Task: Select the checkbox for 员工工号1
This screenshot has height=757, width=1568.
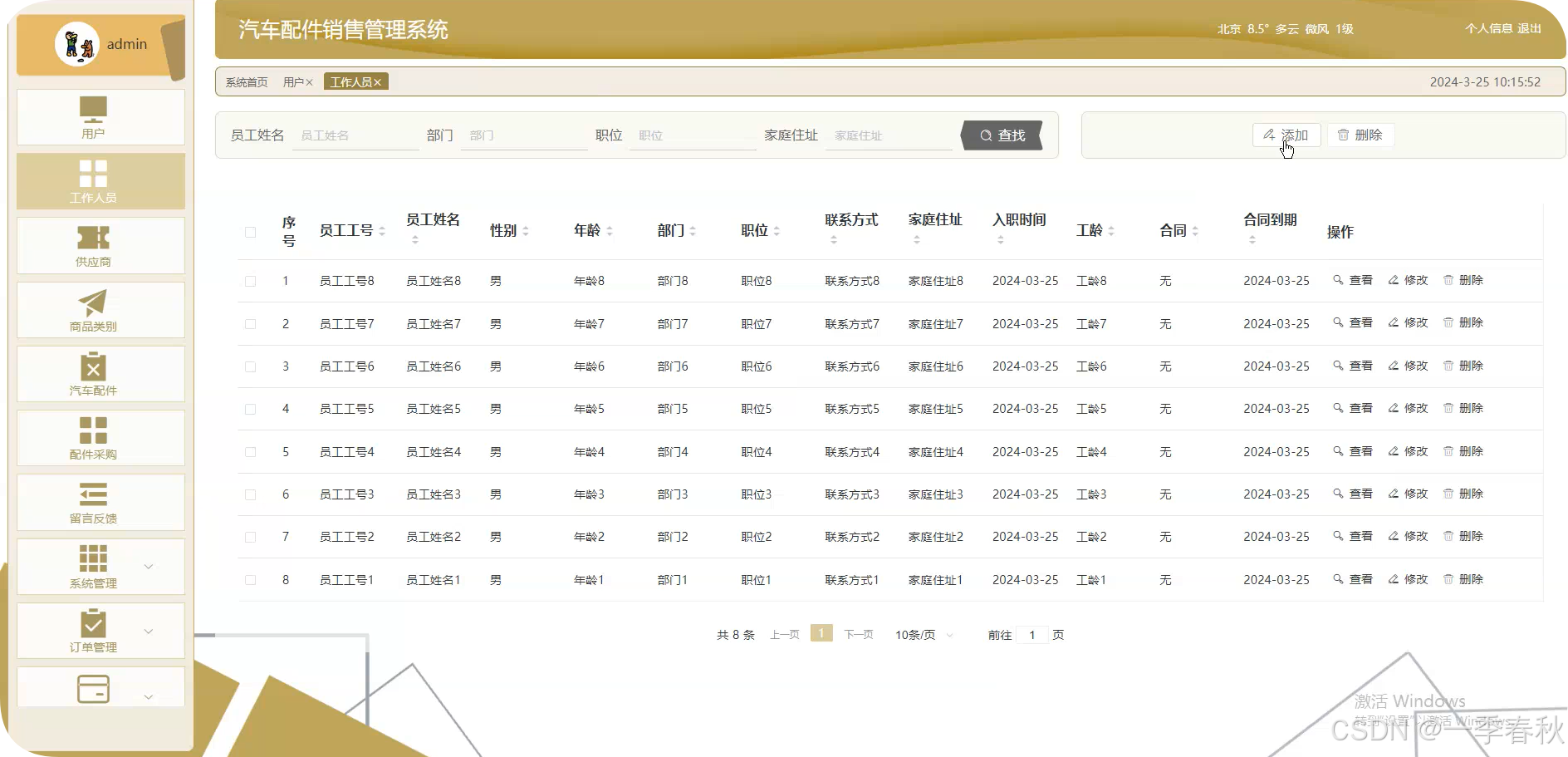Action: pos(250,579)
